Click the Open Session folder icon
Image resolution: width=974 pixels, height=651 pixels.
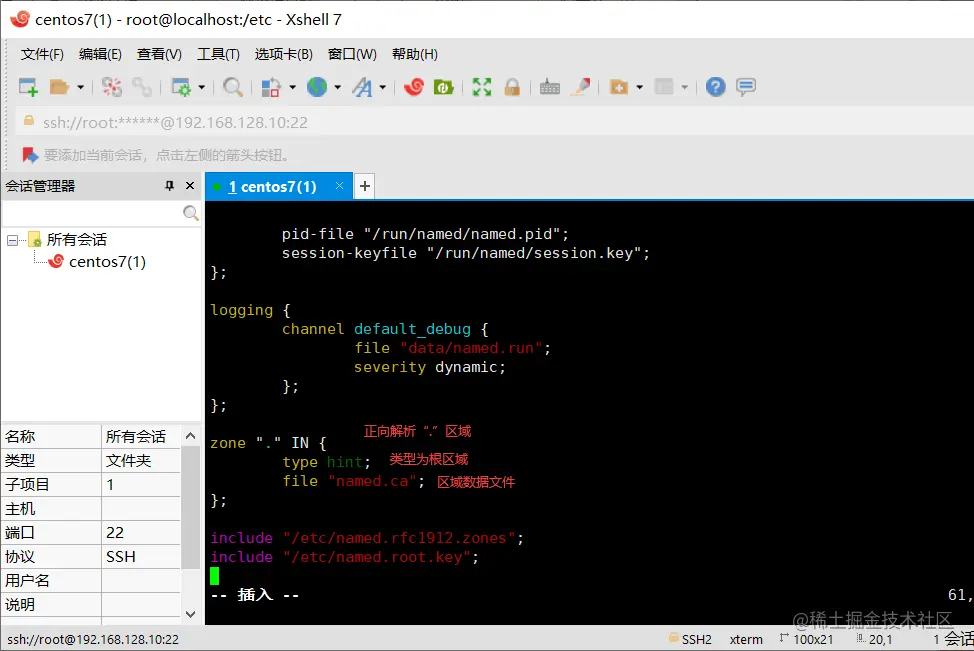[60, 87]
